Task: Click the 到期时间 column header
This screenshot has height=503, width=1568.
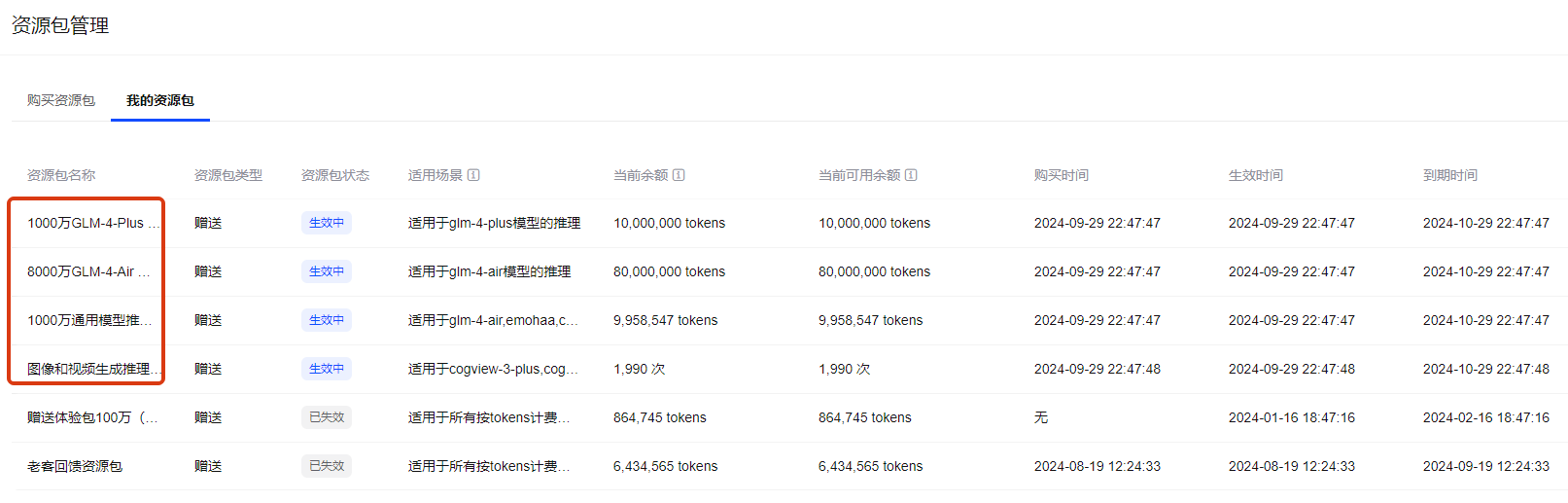Action: pyautogui.click(x=1450, y=175)
